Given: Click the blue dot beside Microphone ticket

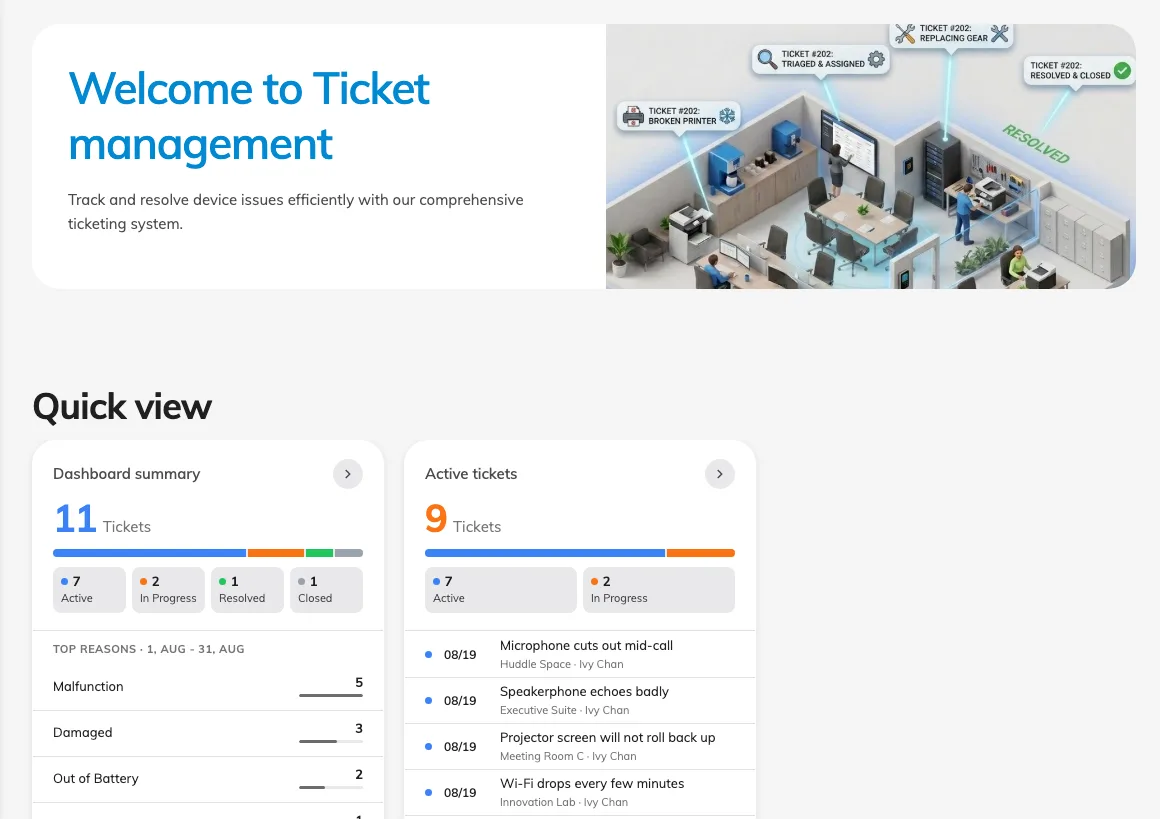Looking at the screenshot, I should [428, 655].
